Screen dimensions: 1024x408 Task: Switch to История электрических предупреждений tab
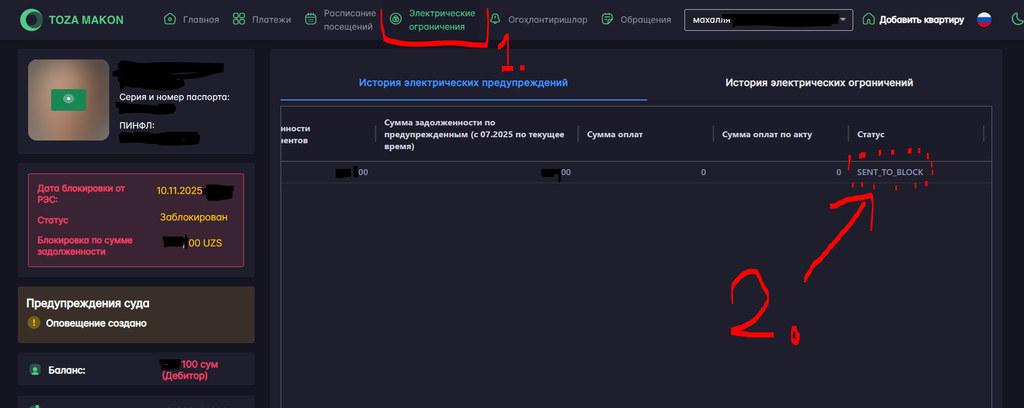[463, 83]
